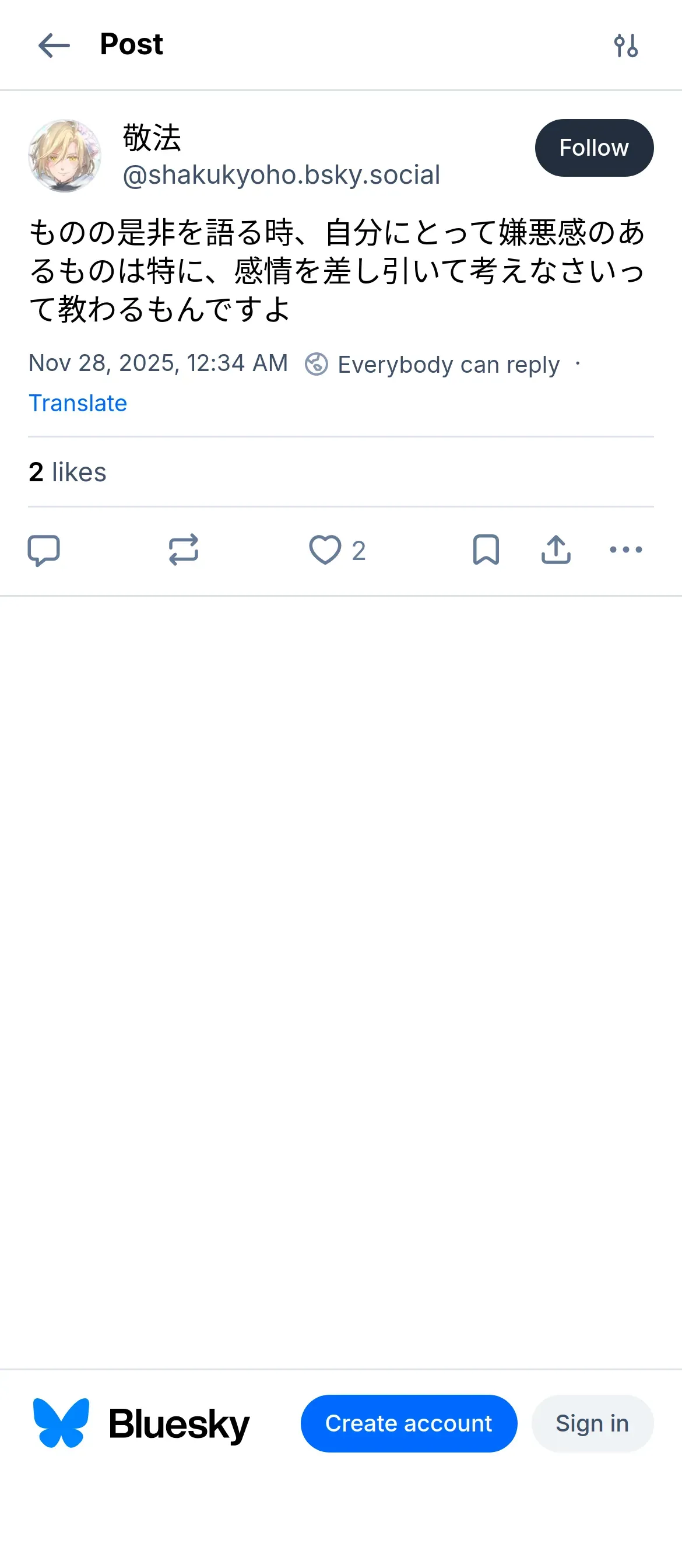This screenshot has height=1568, width=682.
Task: Open 敬法's profile avatar
Action: [x=65, y=156]
